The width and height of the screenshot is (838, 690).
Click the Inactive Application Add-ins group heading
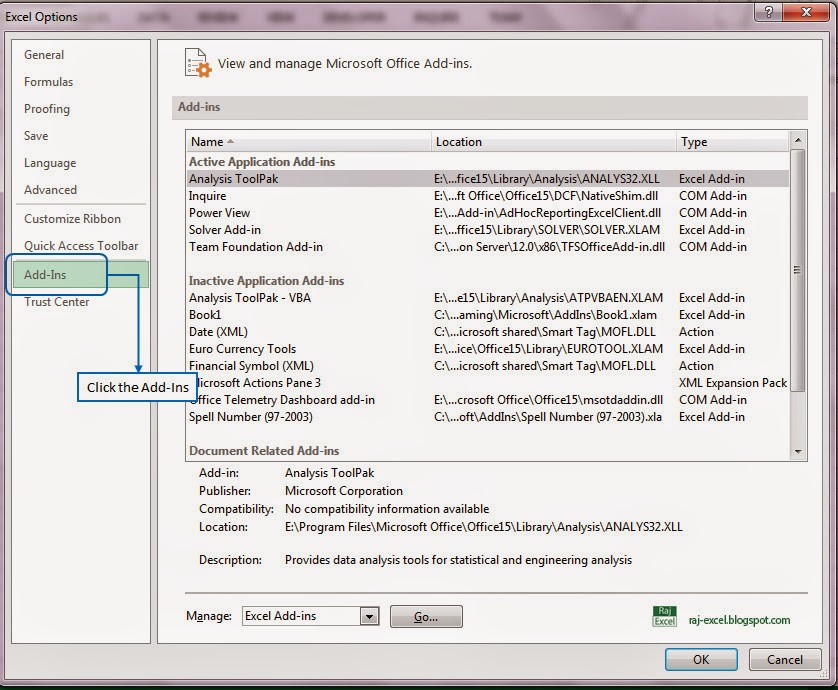266,281
